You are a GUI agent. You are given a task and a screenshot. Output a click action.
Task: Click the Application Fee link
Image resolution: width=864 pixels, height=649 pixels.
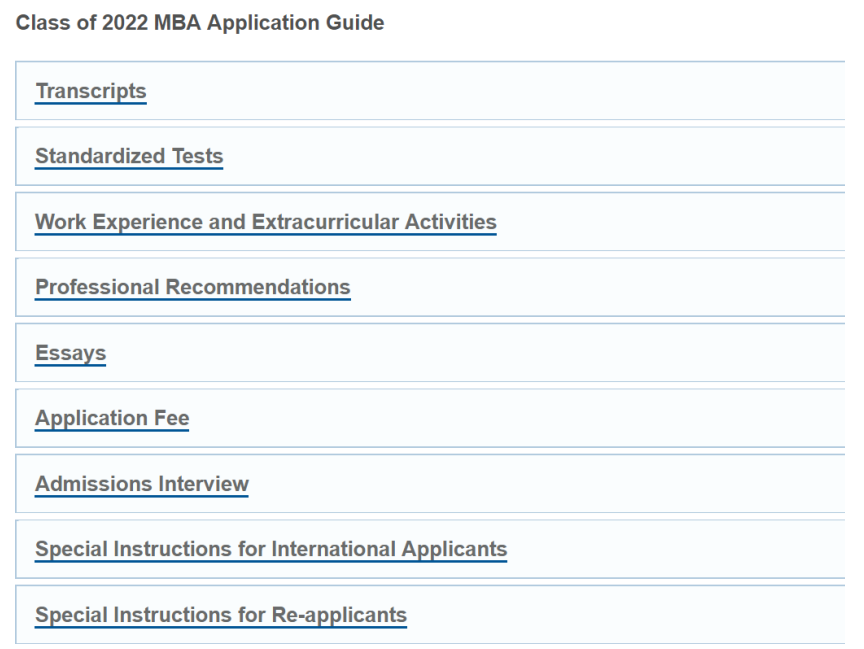tap(112, 418)
